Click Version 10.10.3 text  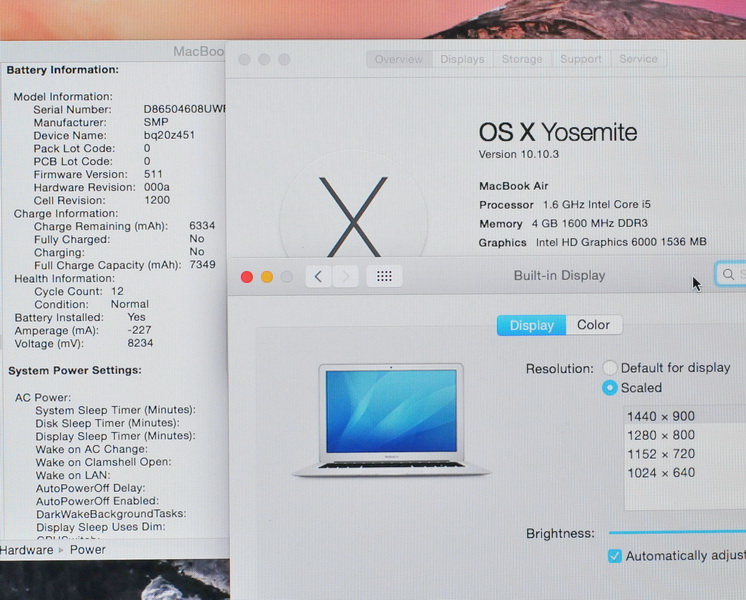tap(519, 154)
